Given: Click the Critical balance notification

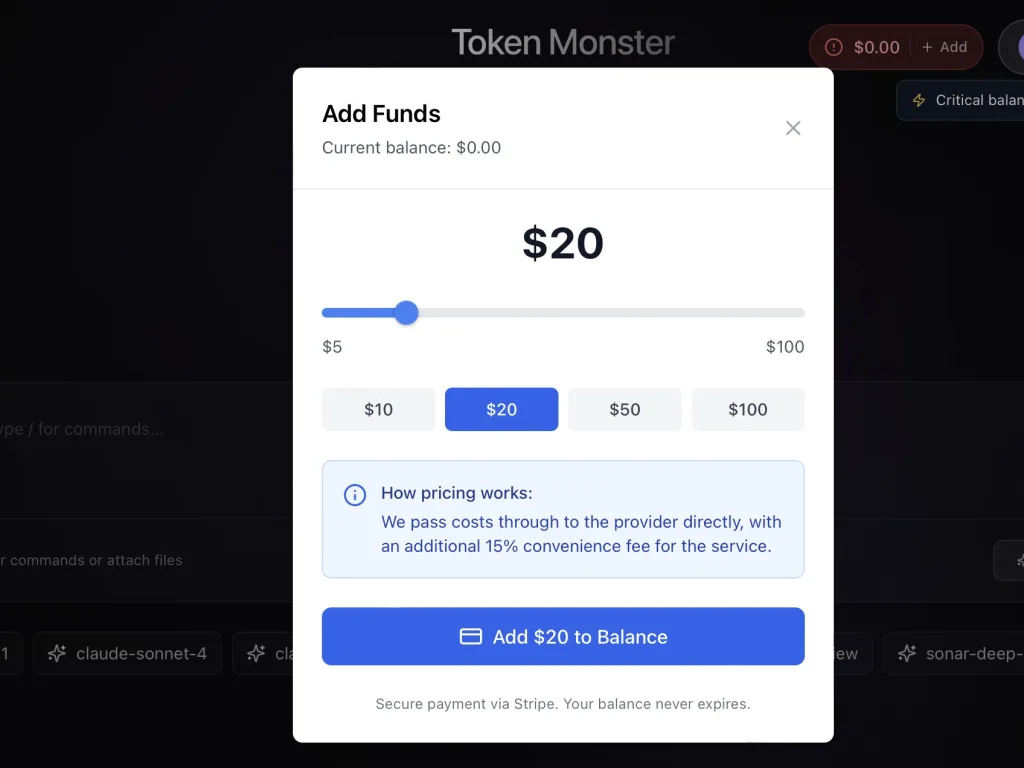Looking at the screenshot, I should tap(961, 100).
